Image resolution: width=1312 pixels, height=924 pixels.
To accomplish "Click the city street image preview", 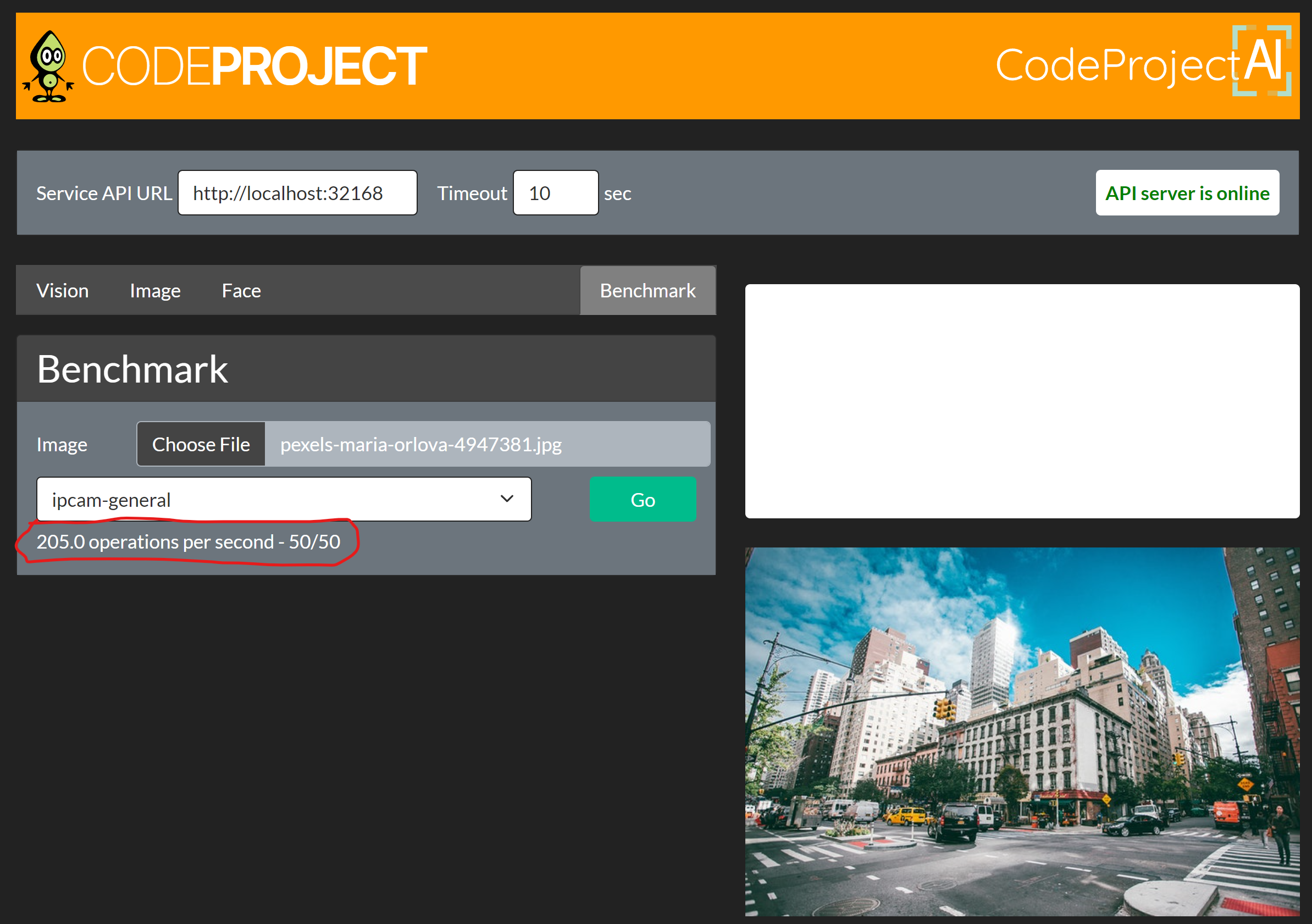I will pos(1022,732).
